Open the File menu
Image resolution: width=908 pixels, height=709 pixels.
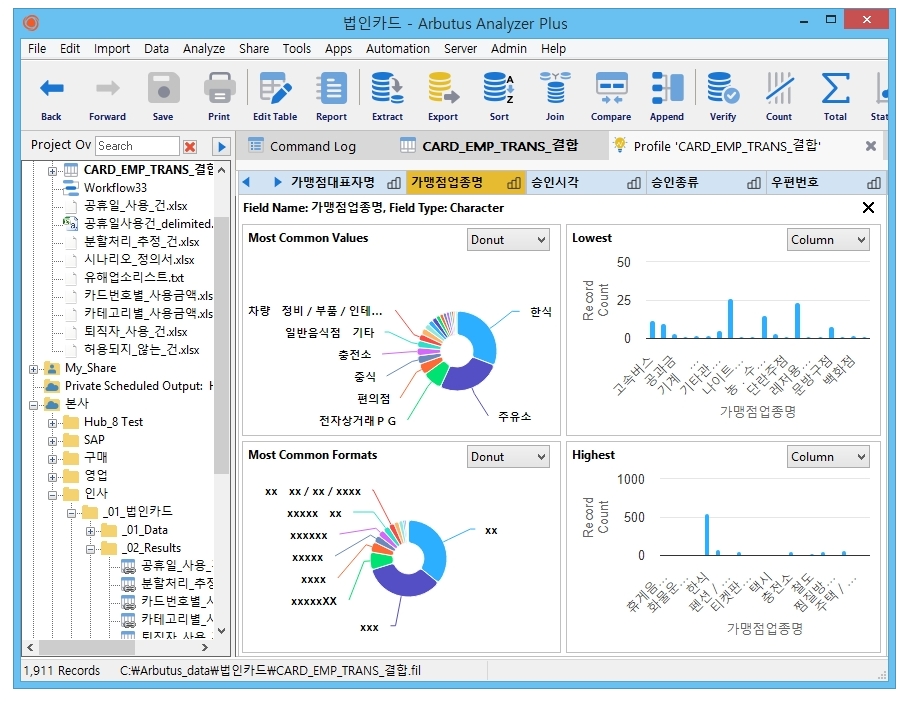(x=37, y=49)
